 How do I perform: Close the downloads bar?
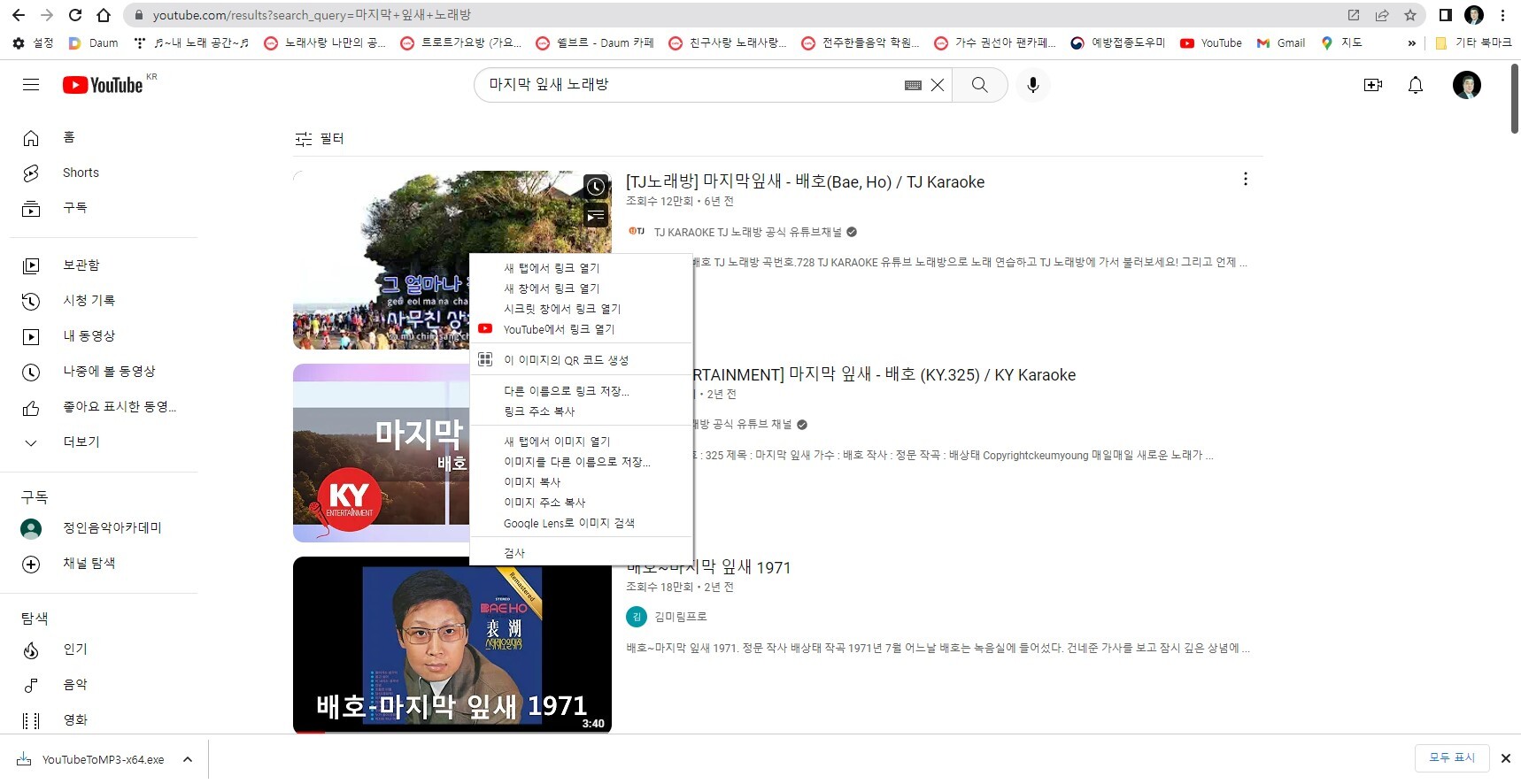coord(1505,758)
